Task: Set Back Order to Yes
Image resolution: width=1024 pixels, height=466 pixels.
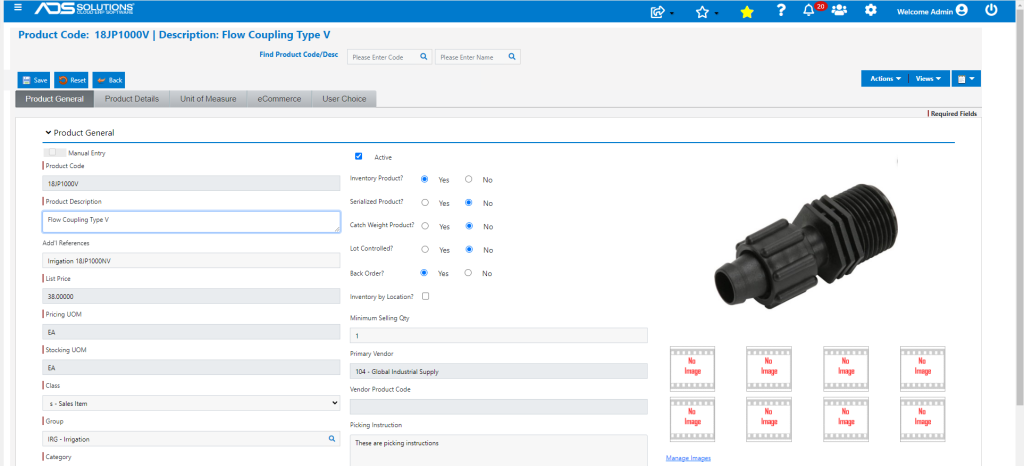Action: (x=424, y=273)
